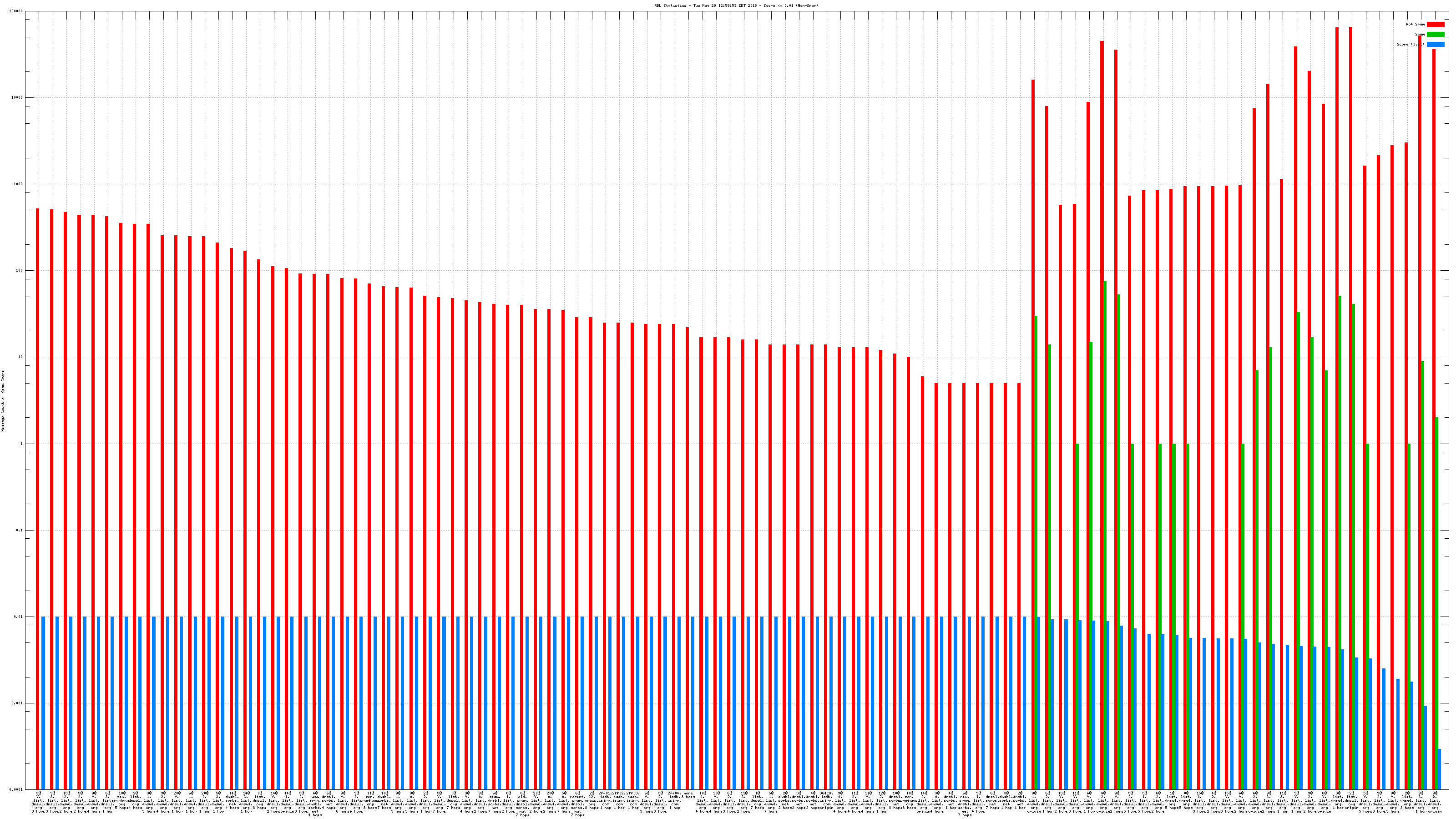Click the 0.0001 y-axis tick label

(x=16, y=789)
